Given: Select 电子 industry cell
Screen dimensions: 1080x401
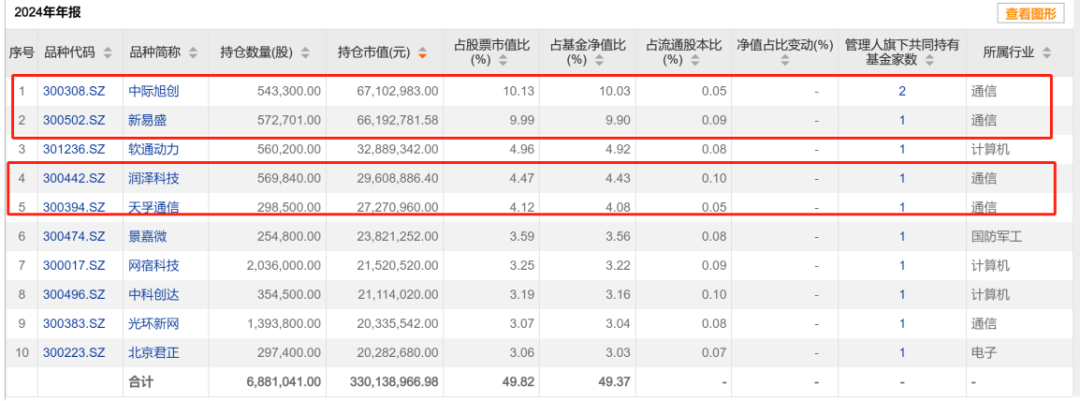Looking at the screenshot, I should [x=984, y=353].
